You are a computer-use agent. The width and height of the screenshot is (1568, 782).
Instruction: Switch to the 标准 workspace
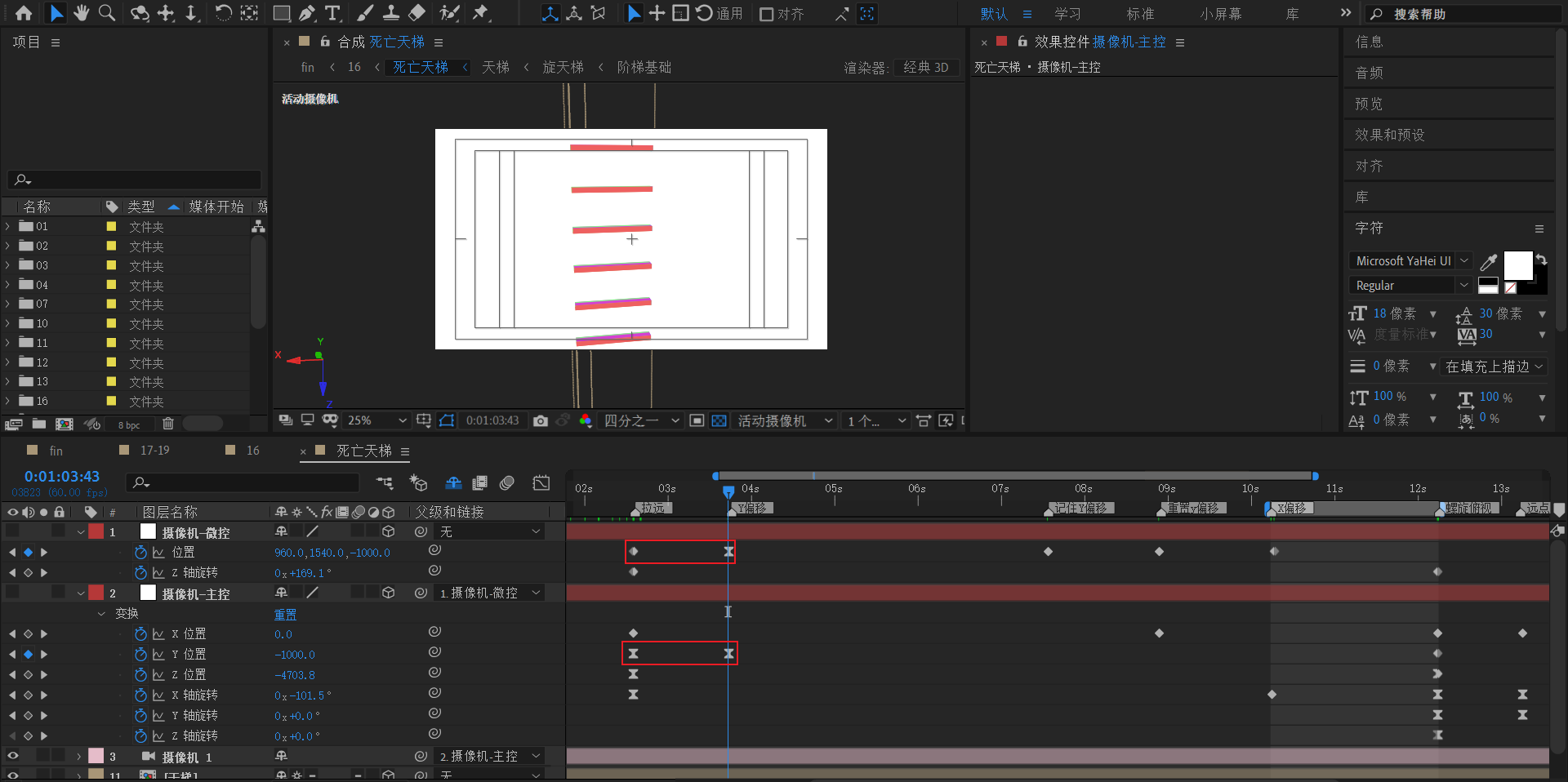(x=1140, y=14)
